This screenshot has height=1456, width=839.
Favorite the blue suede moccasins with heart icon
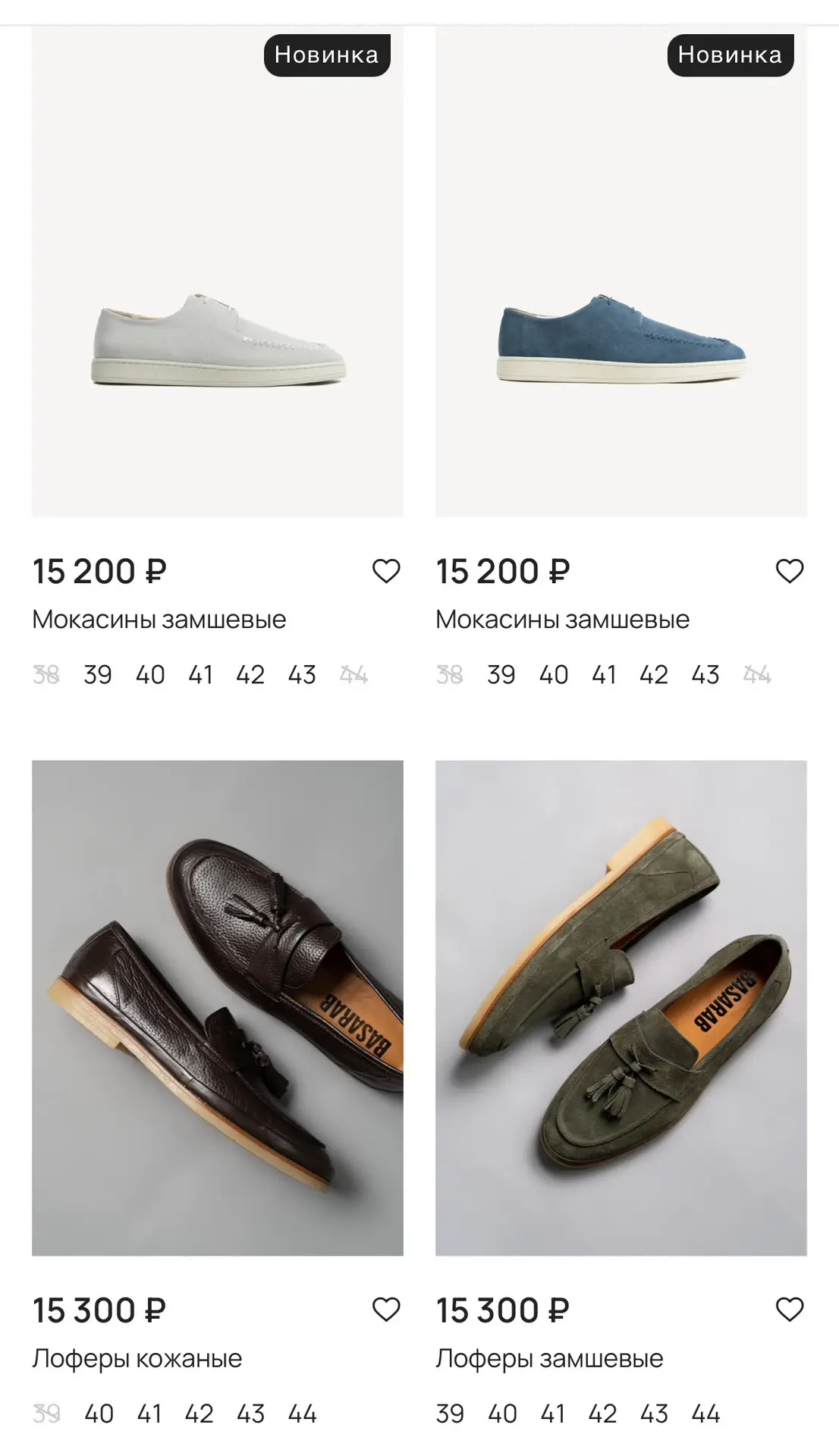[x=790, y=571]
